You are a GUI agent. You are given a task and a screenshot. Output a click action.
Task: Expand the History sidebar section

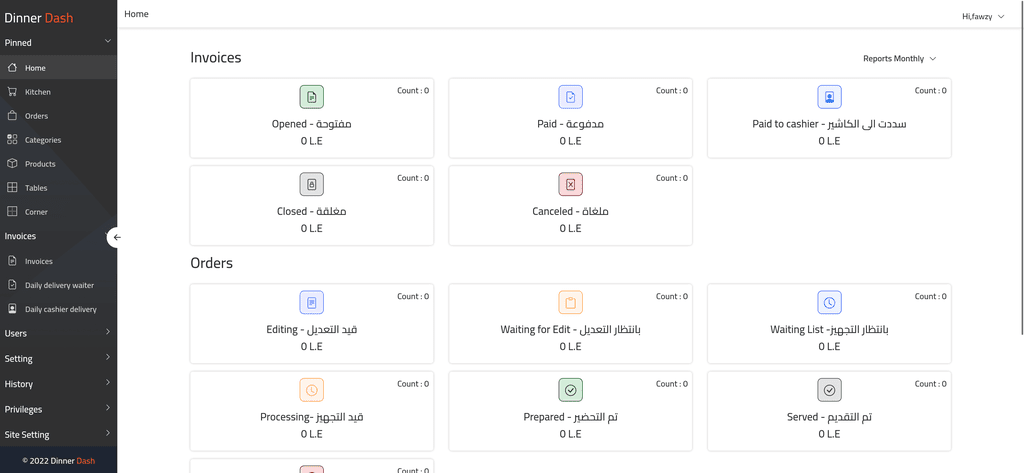pyautogui.click(x=108, y=383)
